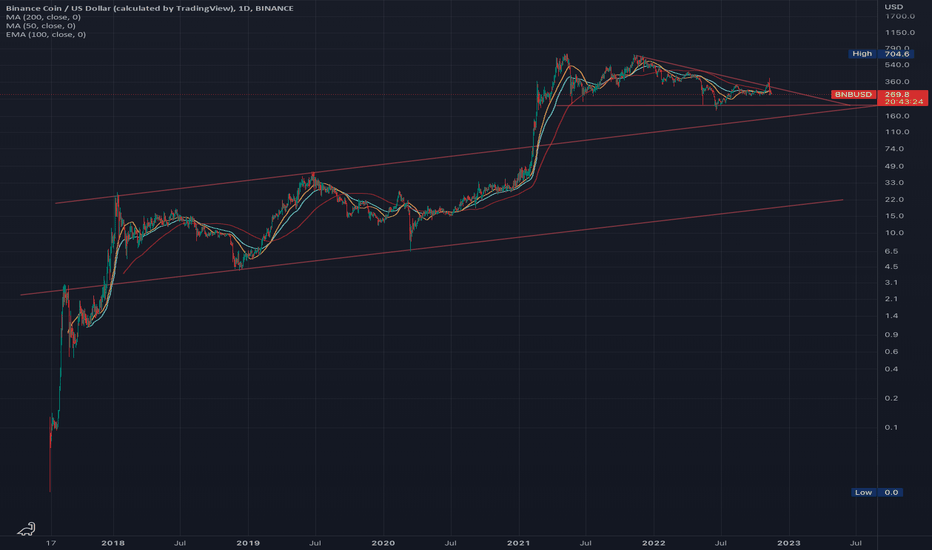Click the 0.9 price axis label
Viewport: 932px width, 550px height.
pos(892,335)
